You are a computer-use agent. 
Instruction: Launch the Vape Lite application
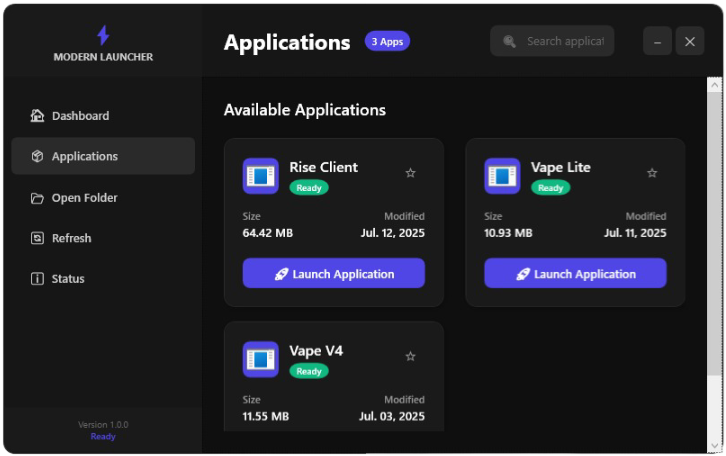pyautogui.click(x=575, y=273)
